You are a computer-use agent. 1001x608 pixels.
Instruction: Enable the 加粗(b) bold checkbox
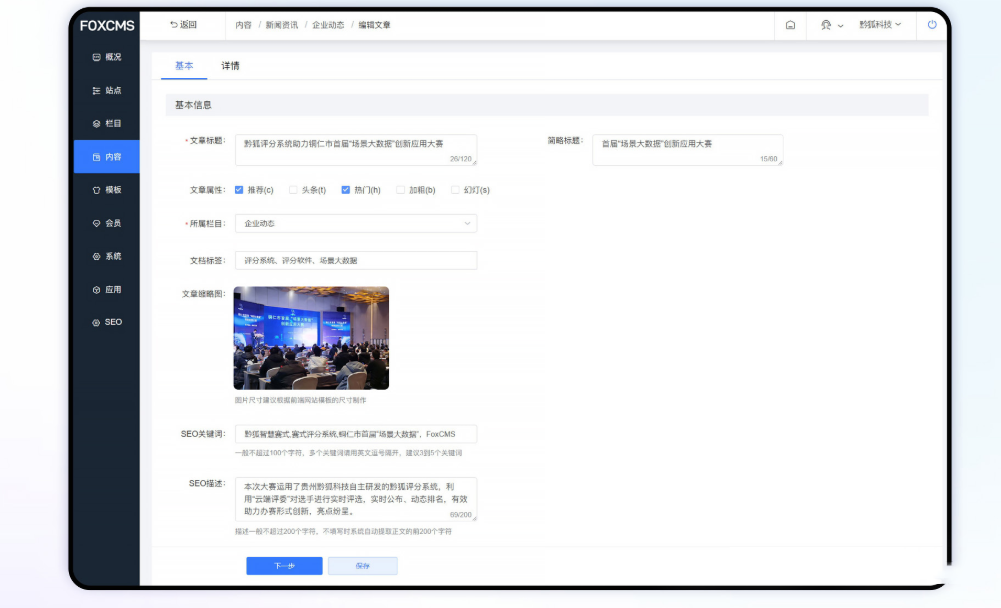[x=401, y=189]
